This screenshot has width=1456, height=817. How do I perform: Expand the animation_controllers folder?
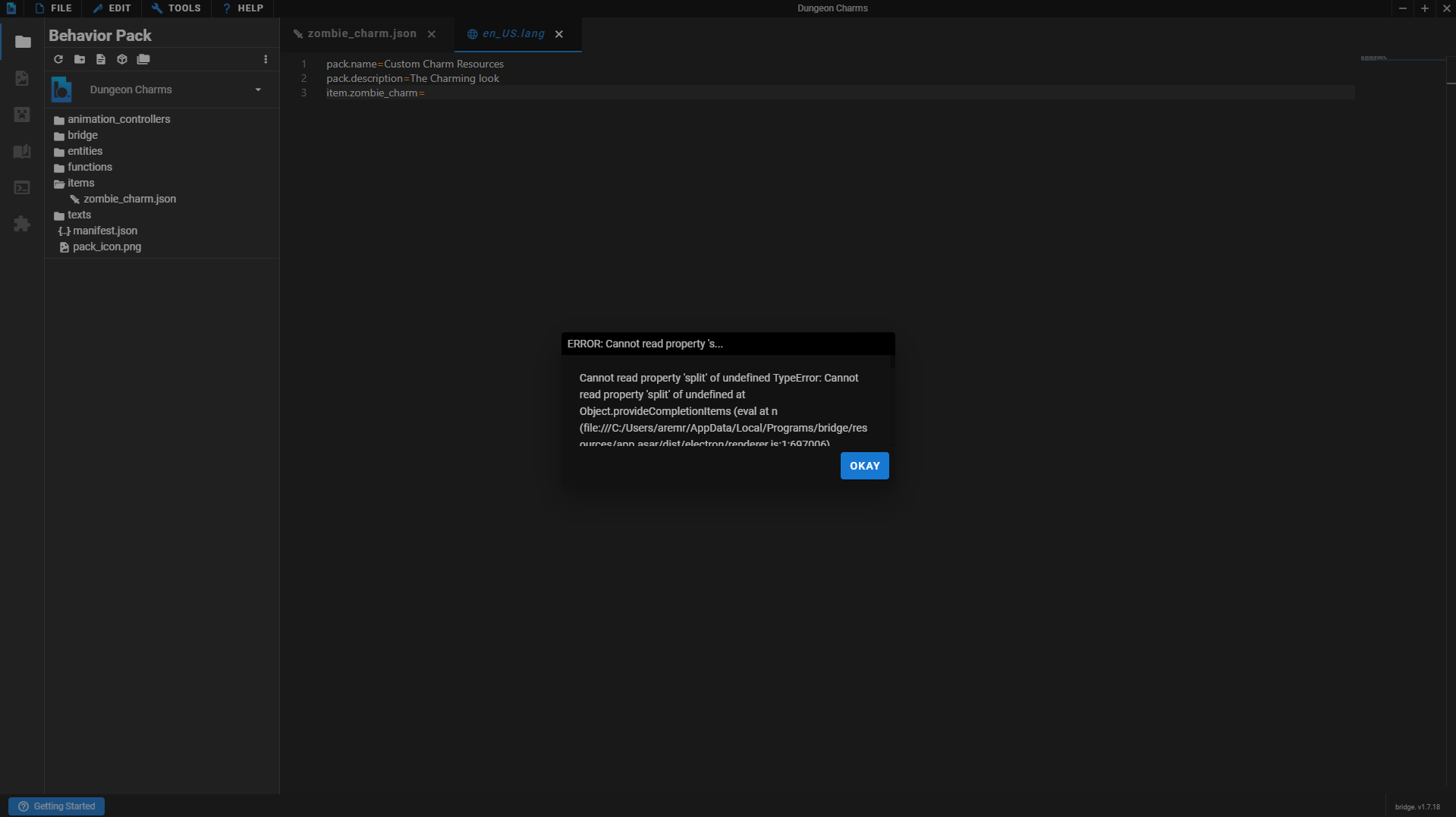tap(118, 119)
